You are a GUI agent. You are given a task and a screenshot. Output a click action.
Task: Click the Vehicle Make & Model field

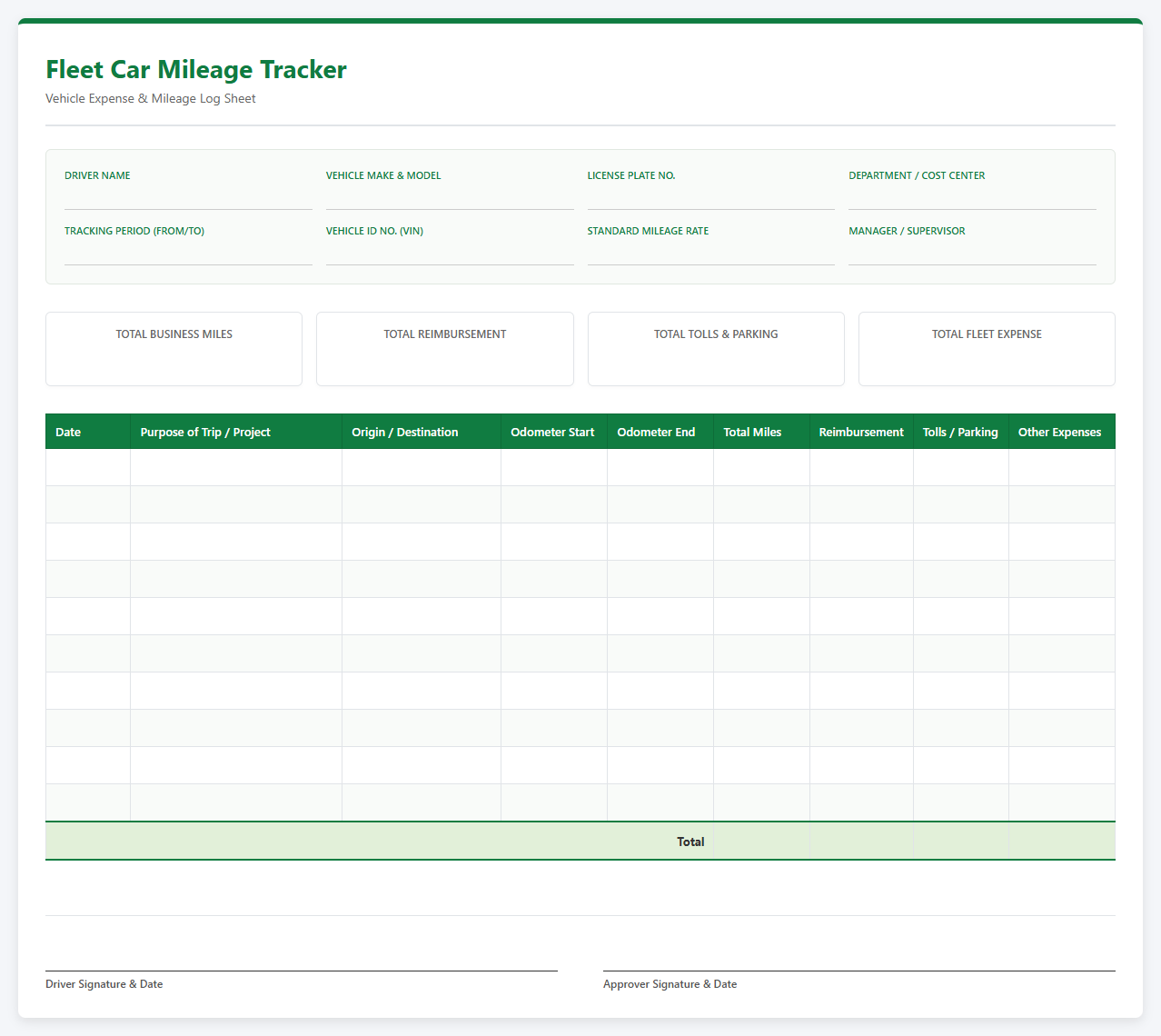[x=450, y=197]
